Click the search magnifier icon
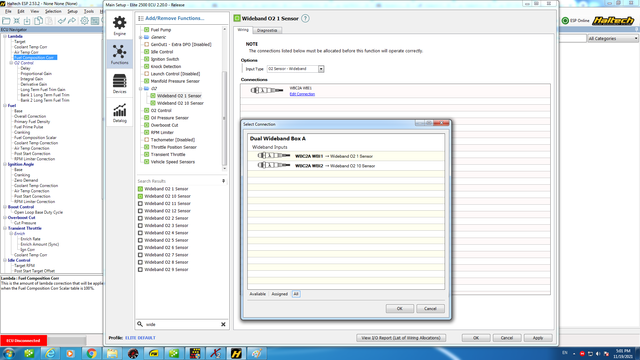Image resolution: width=640 pixels, height=360 pixels. coord(140,324)
